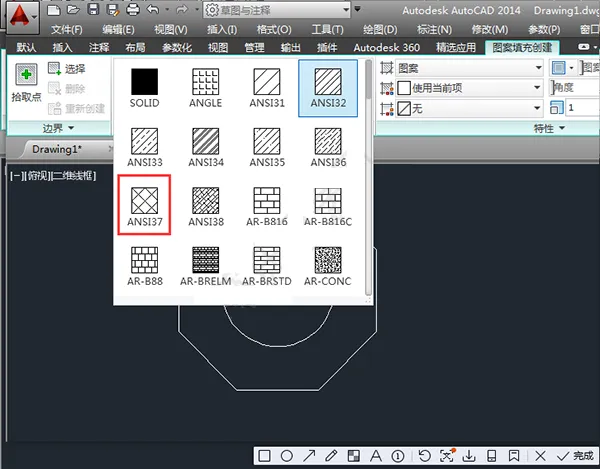
Task: Switch to the Autodesk 360 ribbon tab
Action: pos(386,47)
